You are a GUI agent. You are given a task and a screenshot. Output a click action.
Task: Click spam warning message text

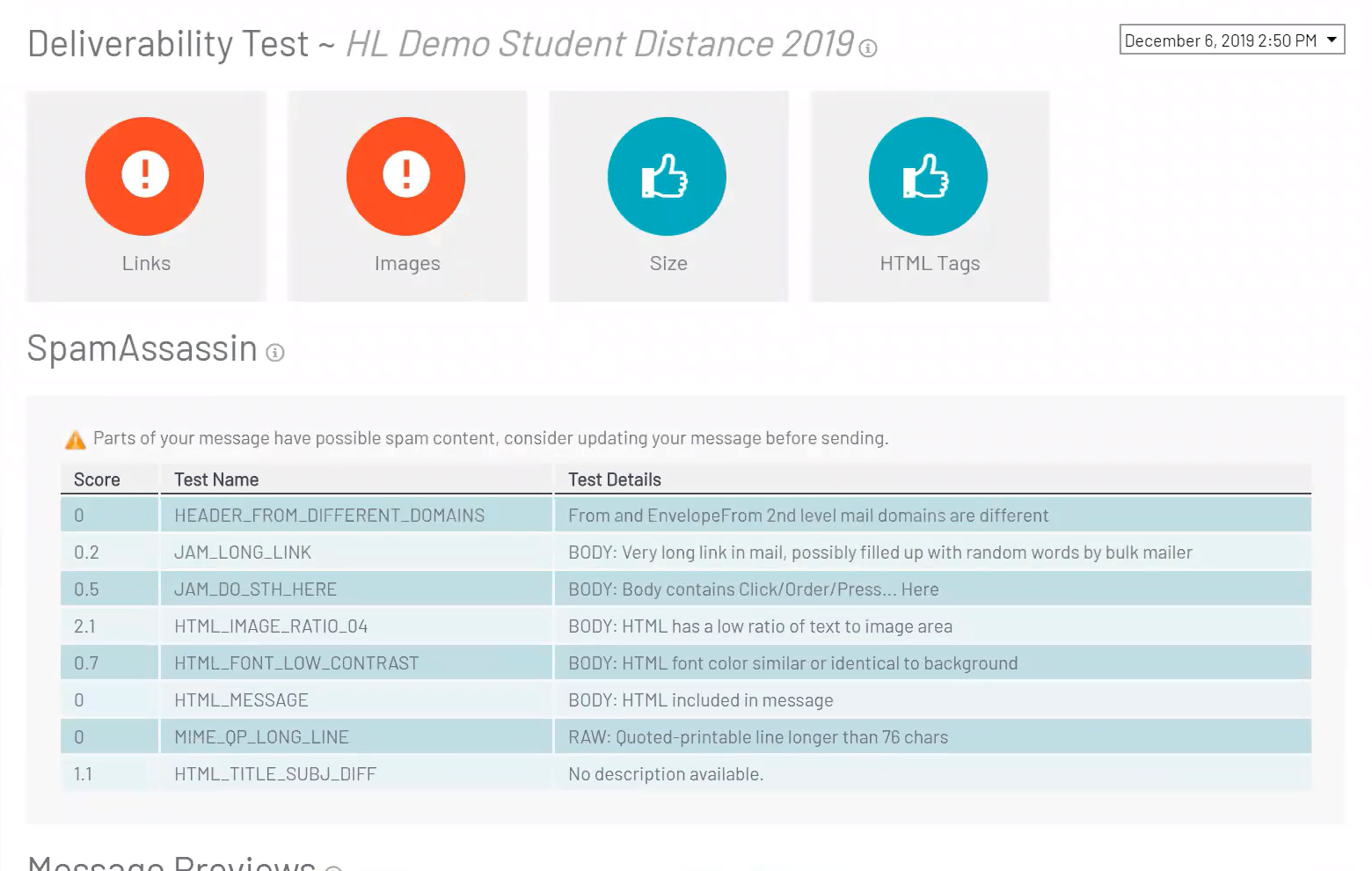tap(491, 438)
